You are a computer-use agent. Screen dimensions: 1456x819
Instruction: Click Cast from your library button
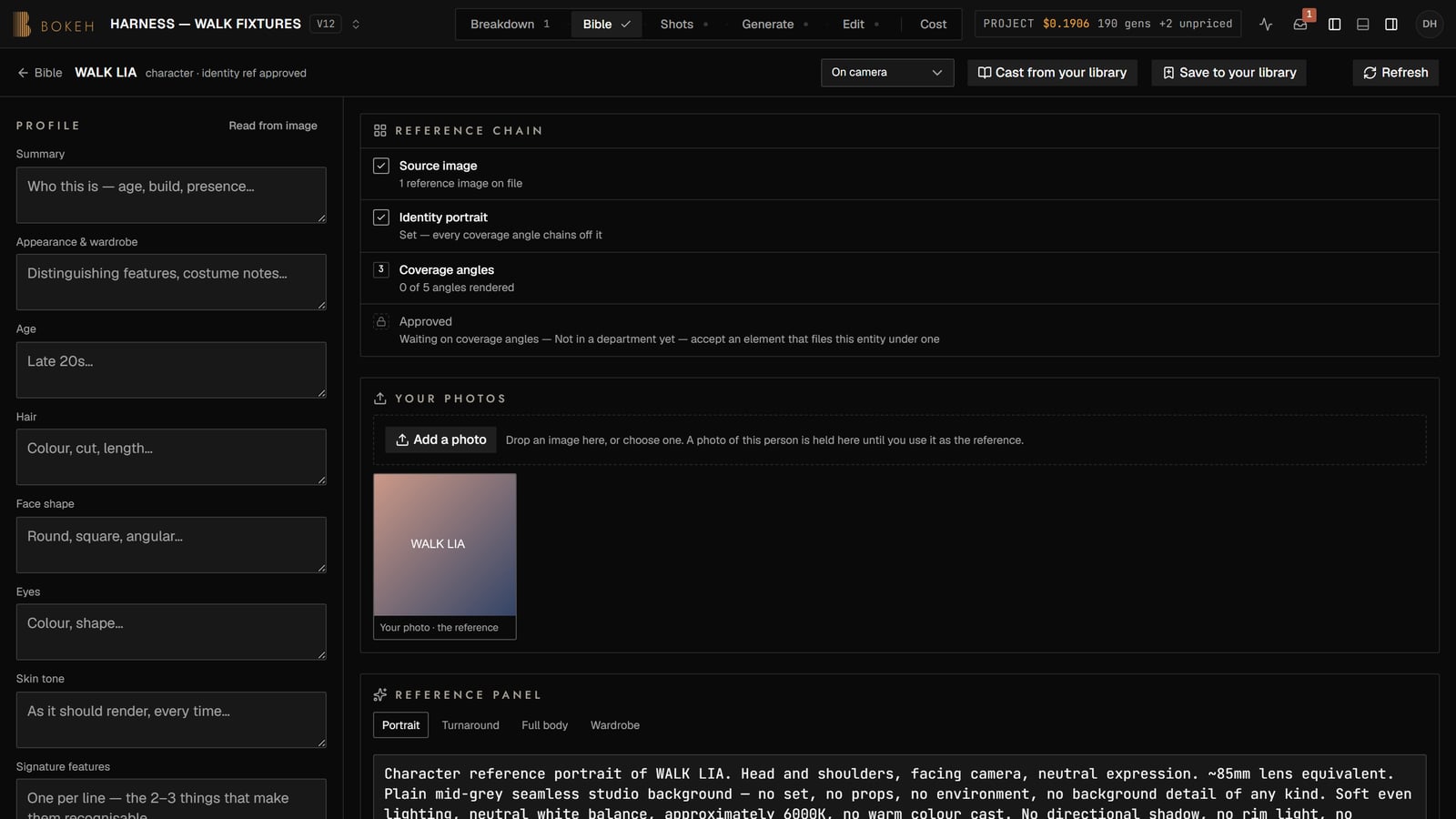(x=1052, y=73)
